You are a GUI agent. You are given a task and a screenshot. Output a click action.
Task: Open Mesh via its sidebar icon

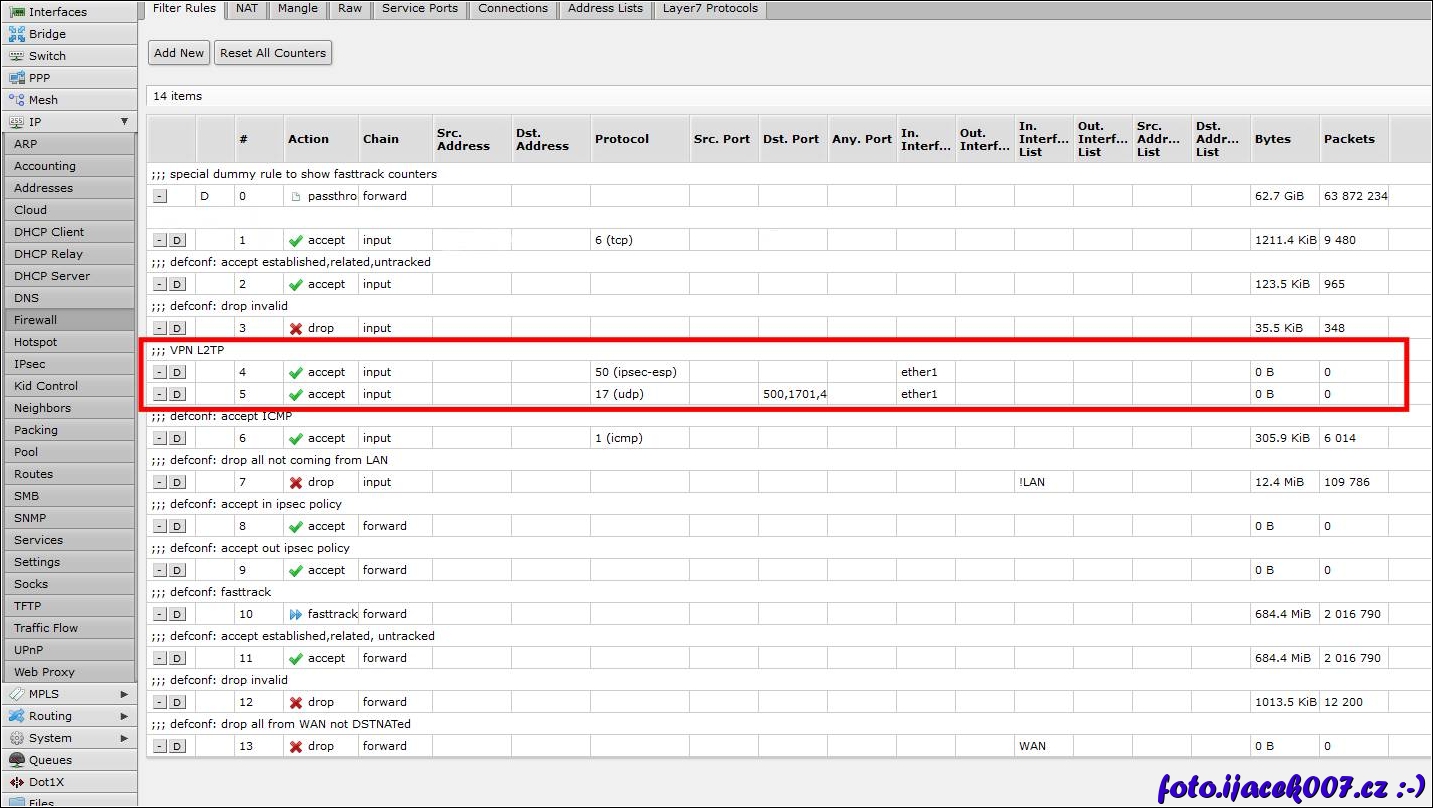pos(16,100)
